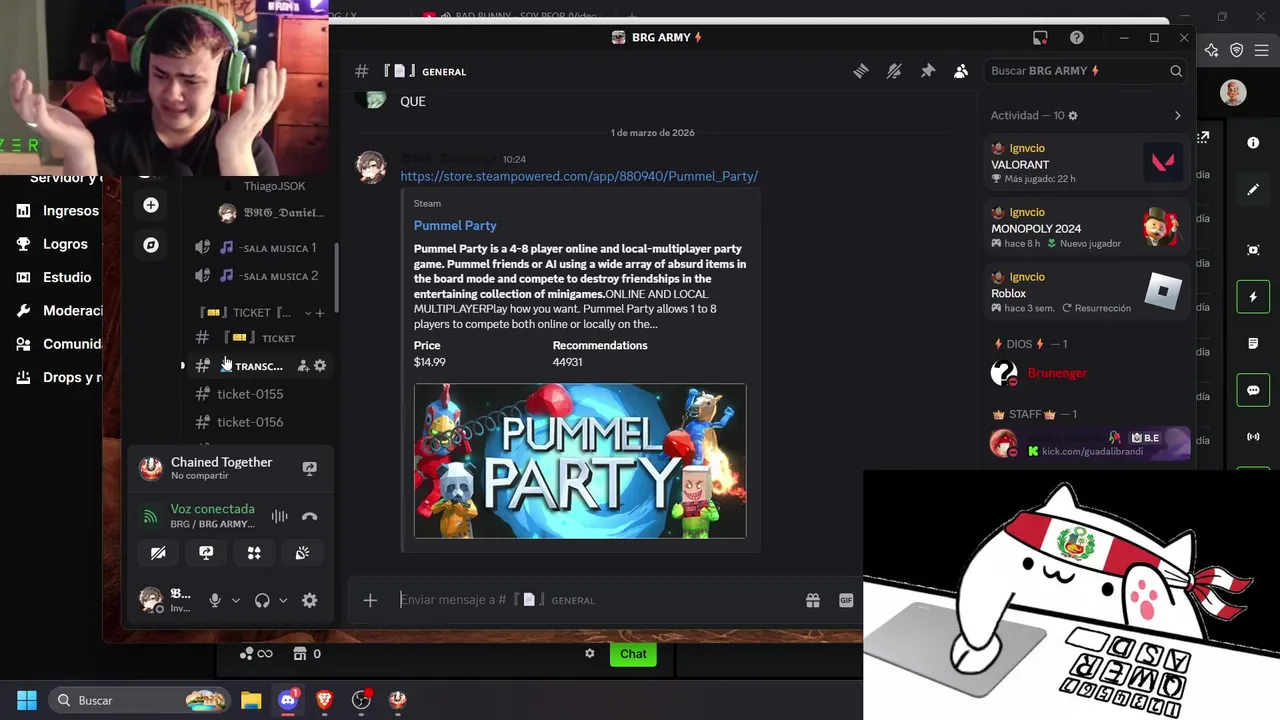Join the SALA MUSICA 2 voice channel
The width and height of the screenshot is (1280, 720).
pos(260,276)
